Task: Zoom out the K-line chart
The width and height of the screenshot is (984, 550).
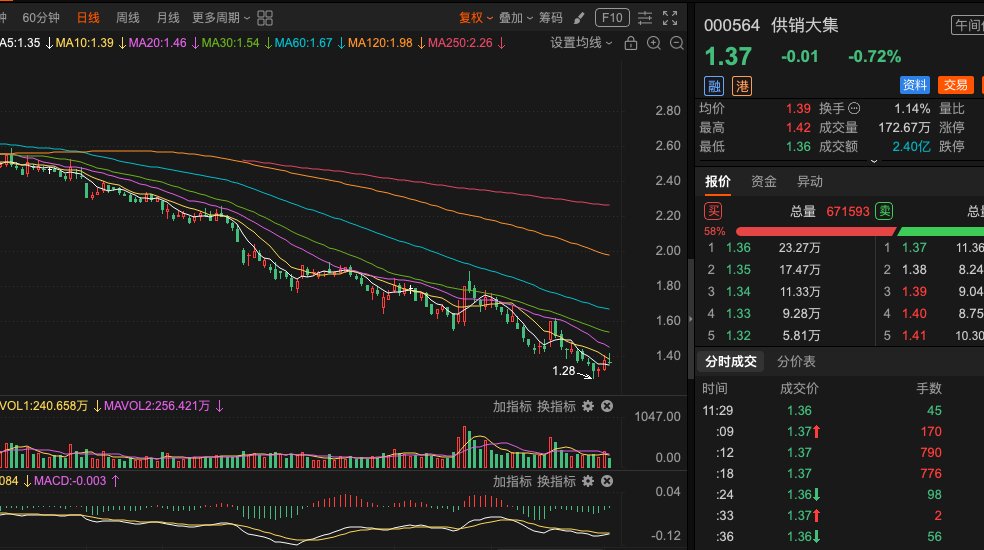Action: (x=676, y=43)
